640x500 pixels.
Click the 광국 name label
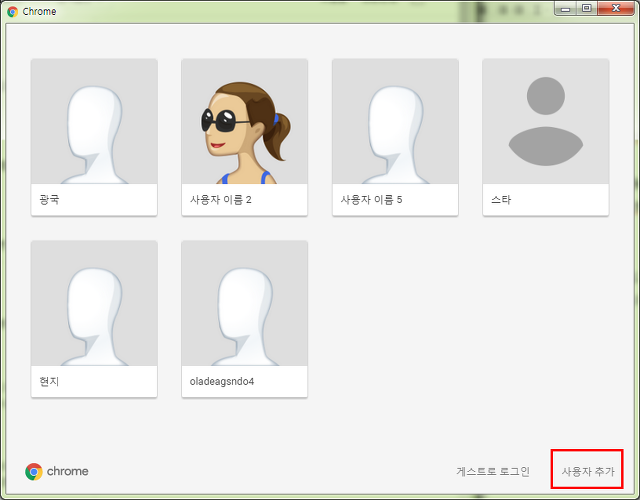click(49, 200)
